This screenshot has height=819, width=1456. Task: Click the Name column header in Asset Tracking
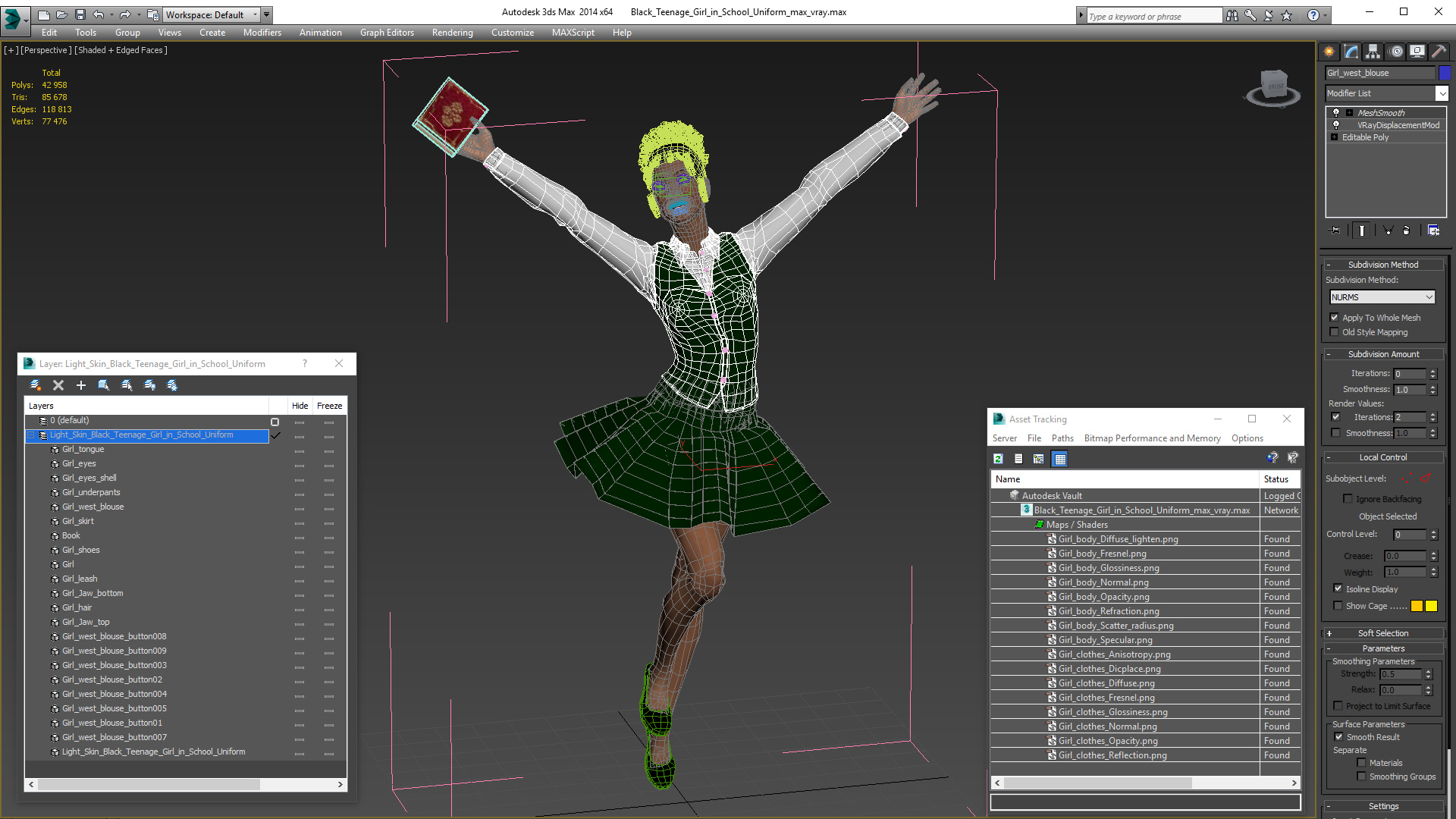[x=1125, y=479]
